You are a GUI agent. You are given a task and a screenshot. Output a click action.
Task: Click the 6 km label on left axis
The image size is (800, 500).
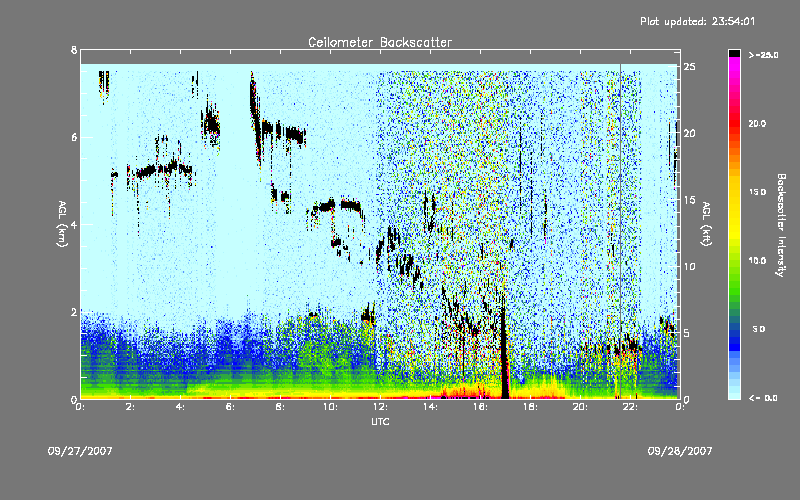pyautogui.click(x=74, y=137)
